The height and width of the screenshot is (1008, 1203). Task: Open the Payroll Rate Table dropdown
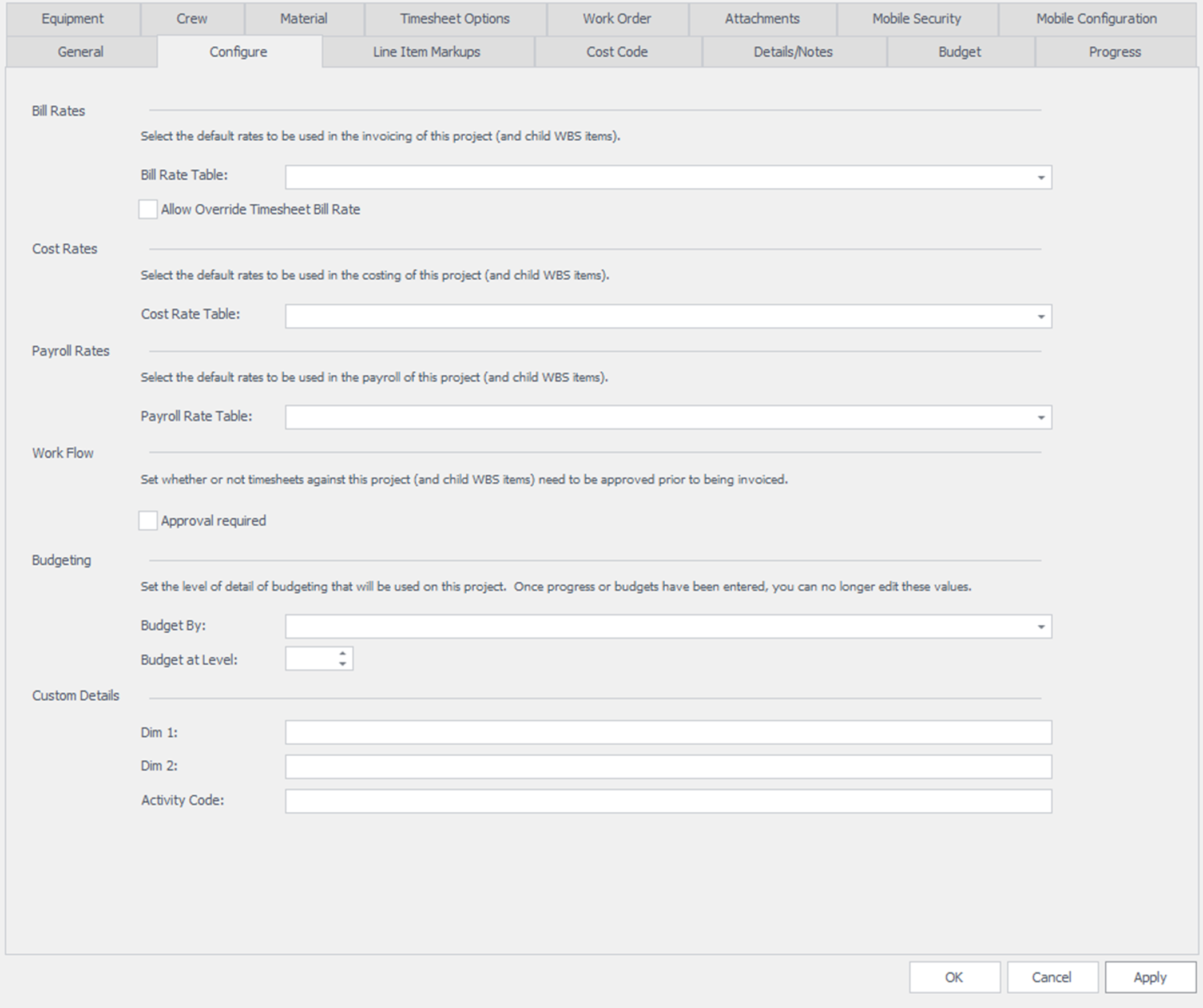click(1041, 418)
